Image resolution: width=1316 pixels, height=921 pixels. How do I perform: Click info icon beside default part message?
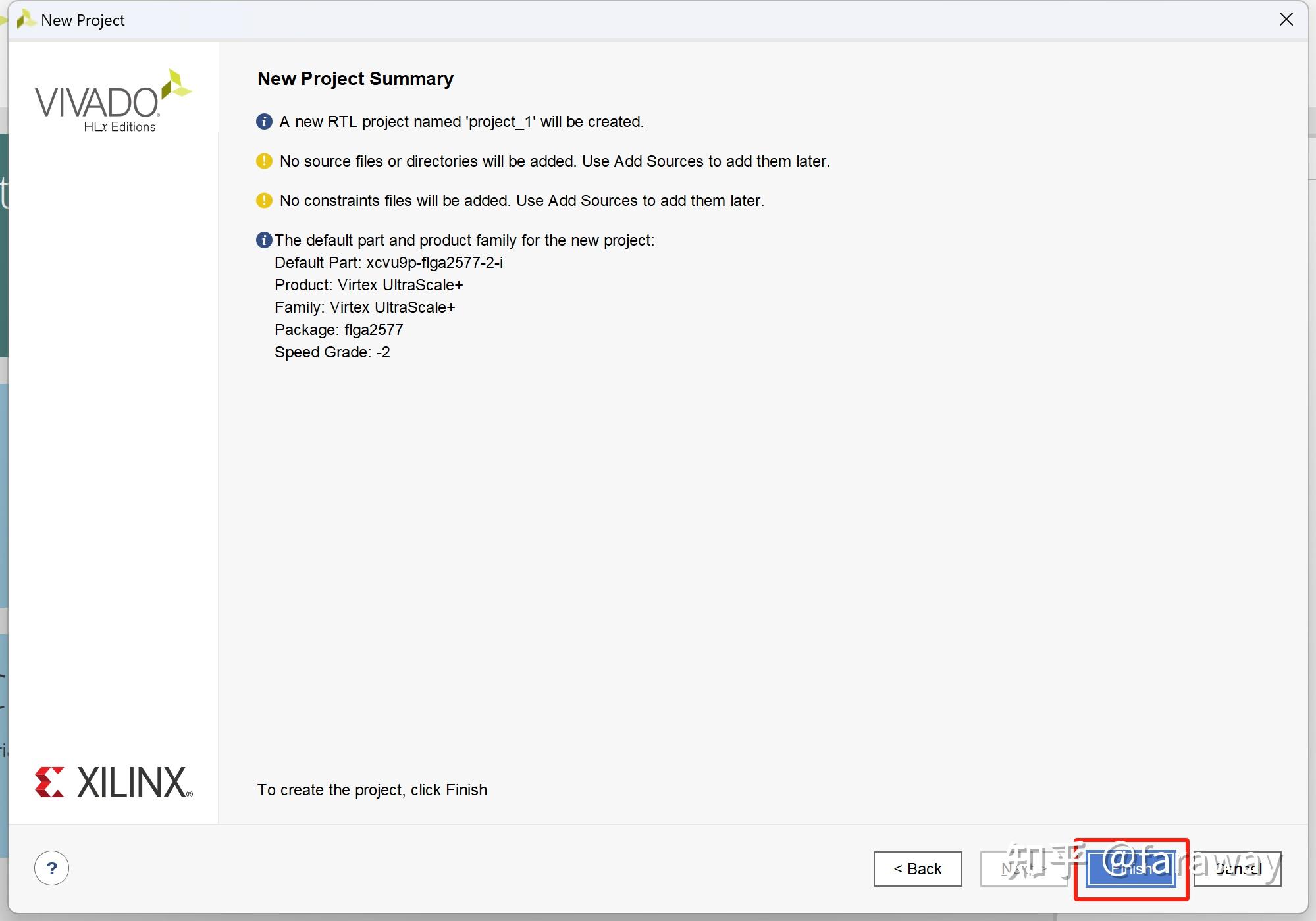tap(264, 240)
